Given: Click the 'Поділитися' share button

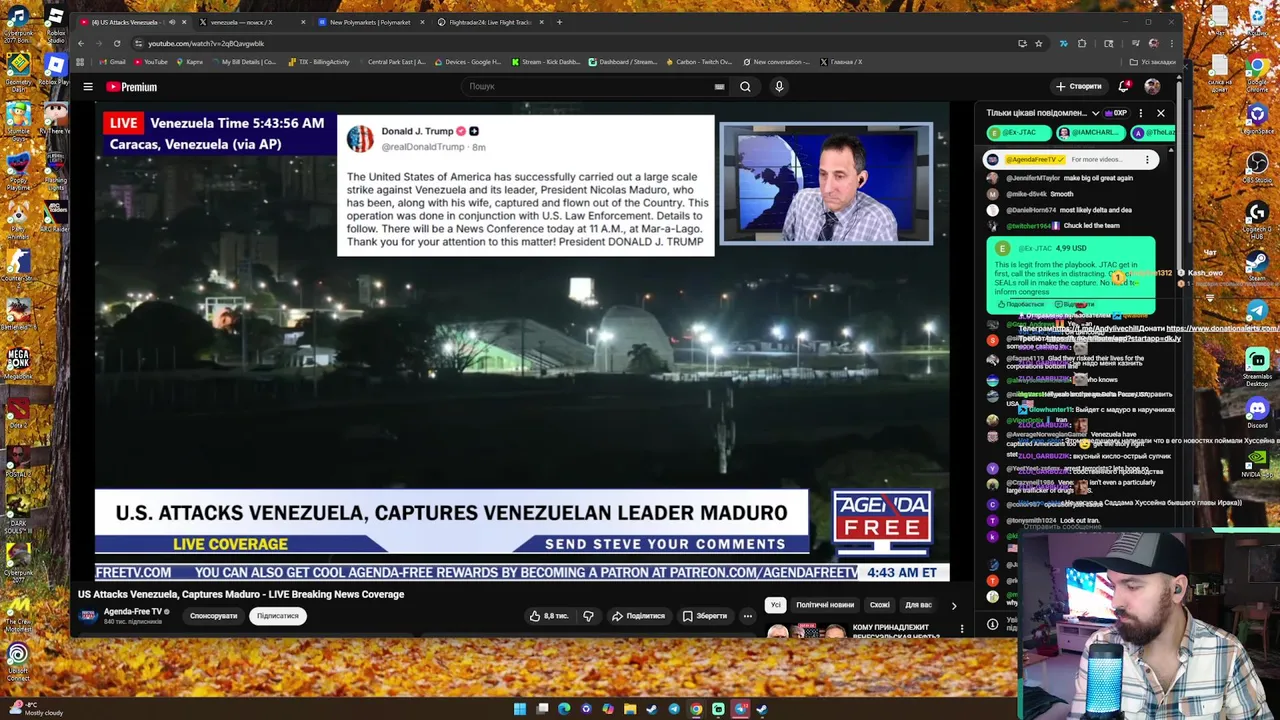Looking at the screenshot, I should pyautogui.click(x=638, y=616).
